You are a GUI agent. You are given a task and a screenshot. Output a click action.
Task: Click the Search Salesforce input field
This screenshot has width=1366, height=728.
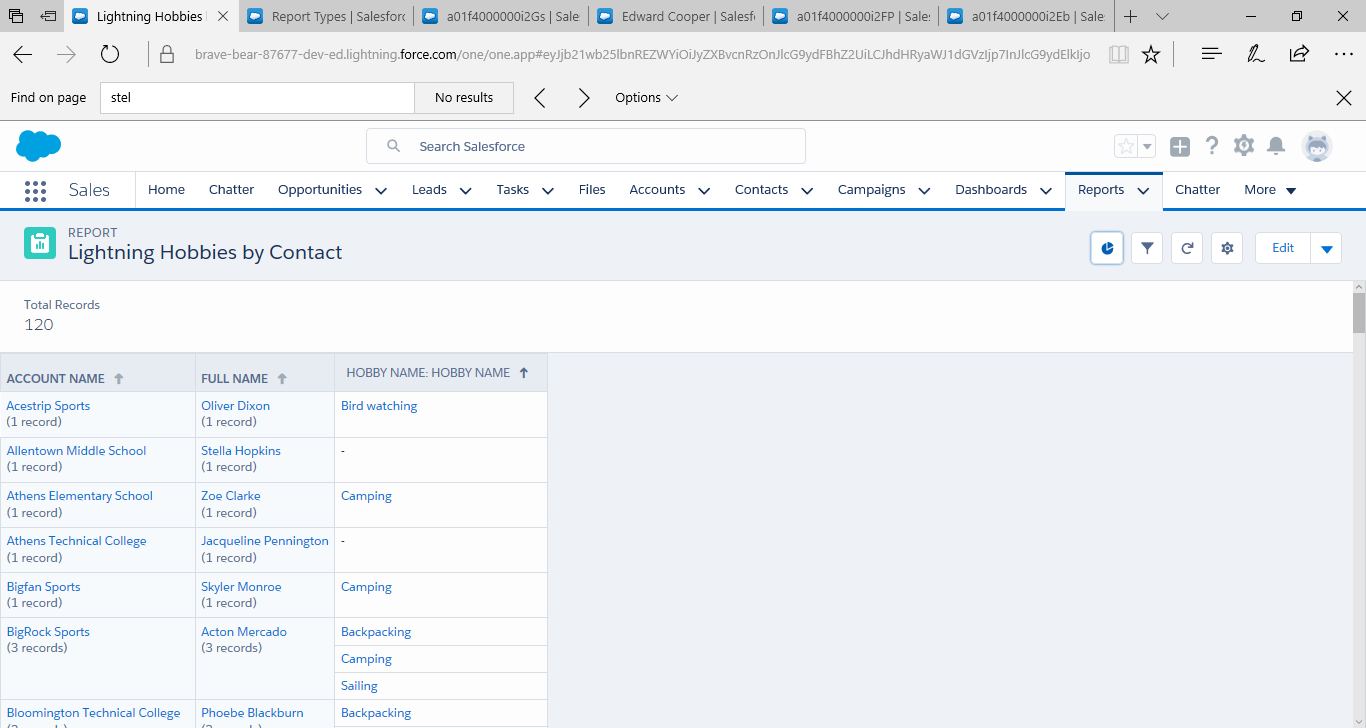585,146
